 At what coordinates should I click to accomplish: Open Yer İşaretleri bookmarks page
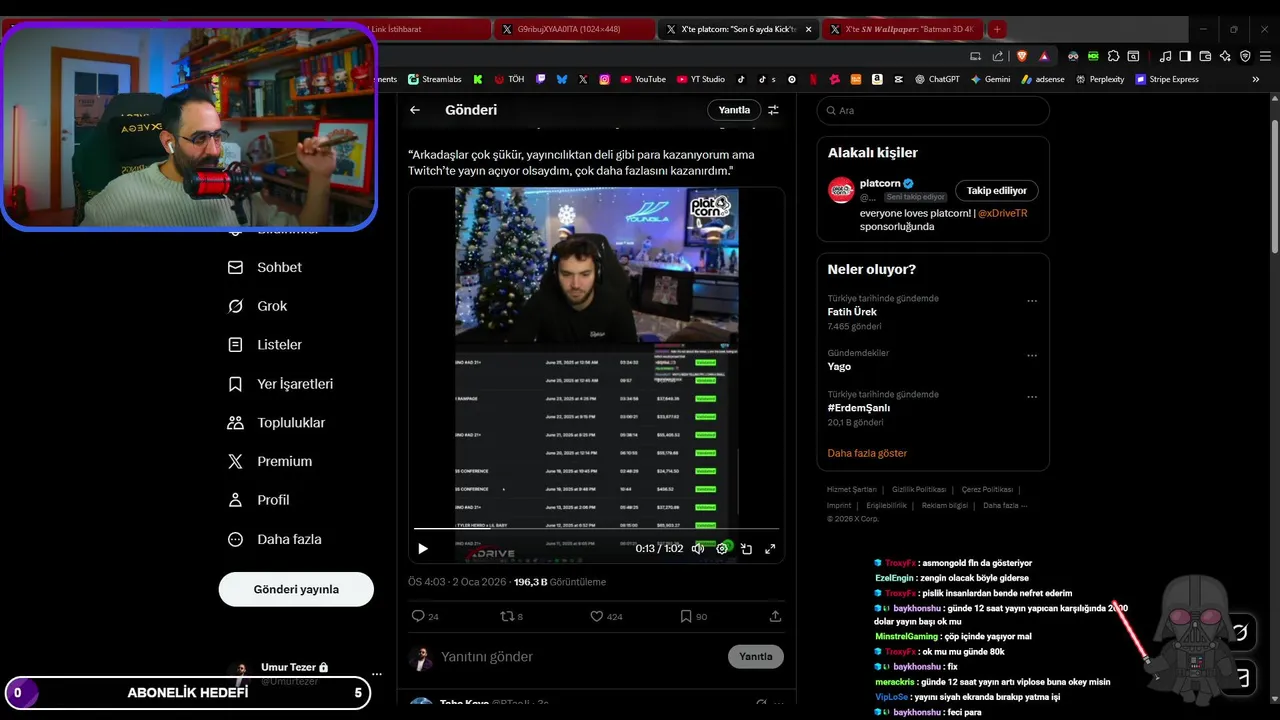(280, 384)
